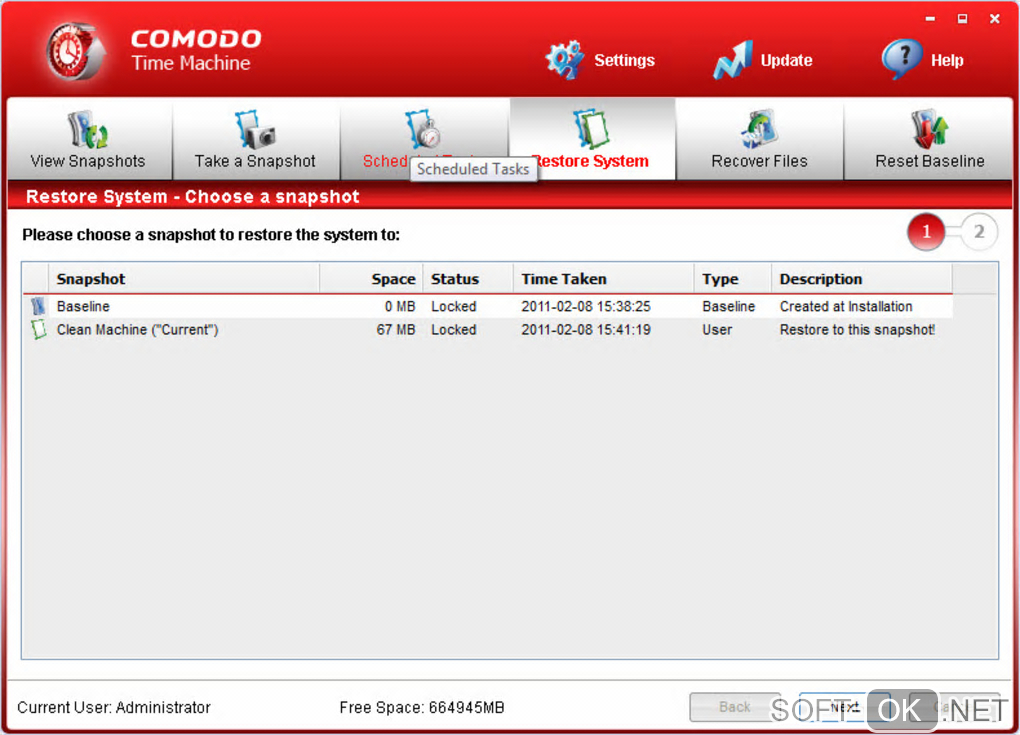1020x735 pixels.
Task: Switch to the Restore System tab label
Action: coord(593,161)
